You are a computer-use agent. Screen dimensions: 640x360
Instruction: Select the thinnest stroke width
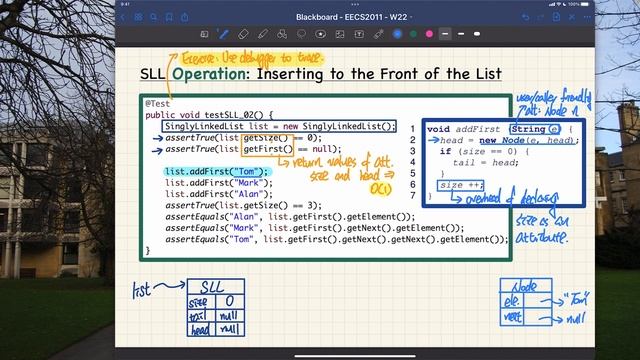(x=445, y=34)
